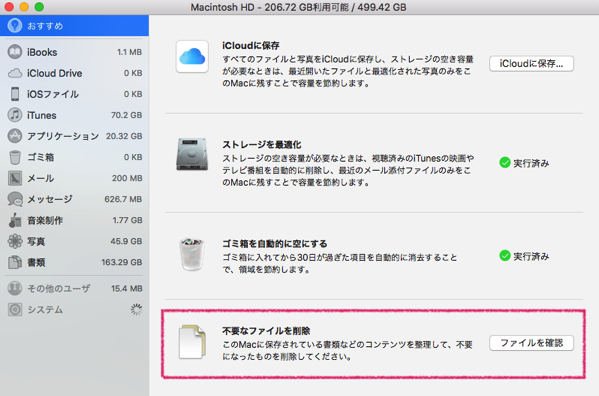
Task: Click green checkmark beside ゴミ箱 実行済み status
Action: 505,255
